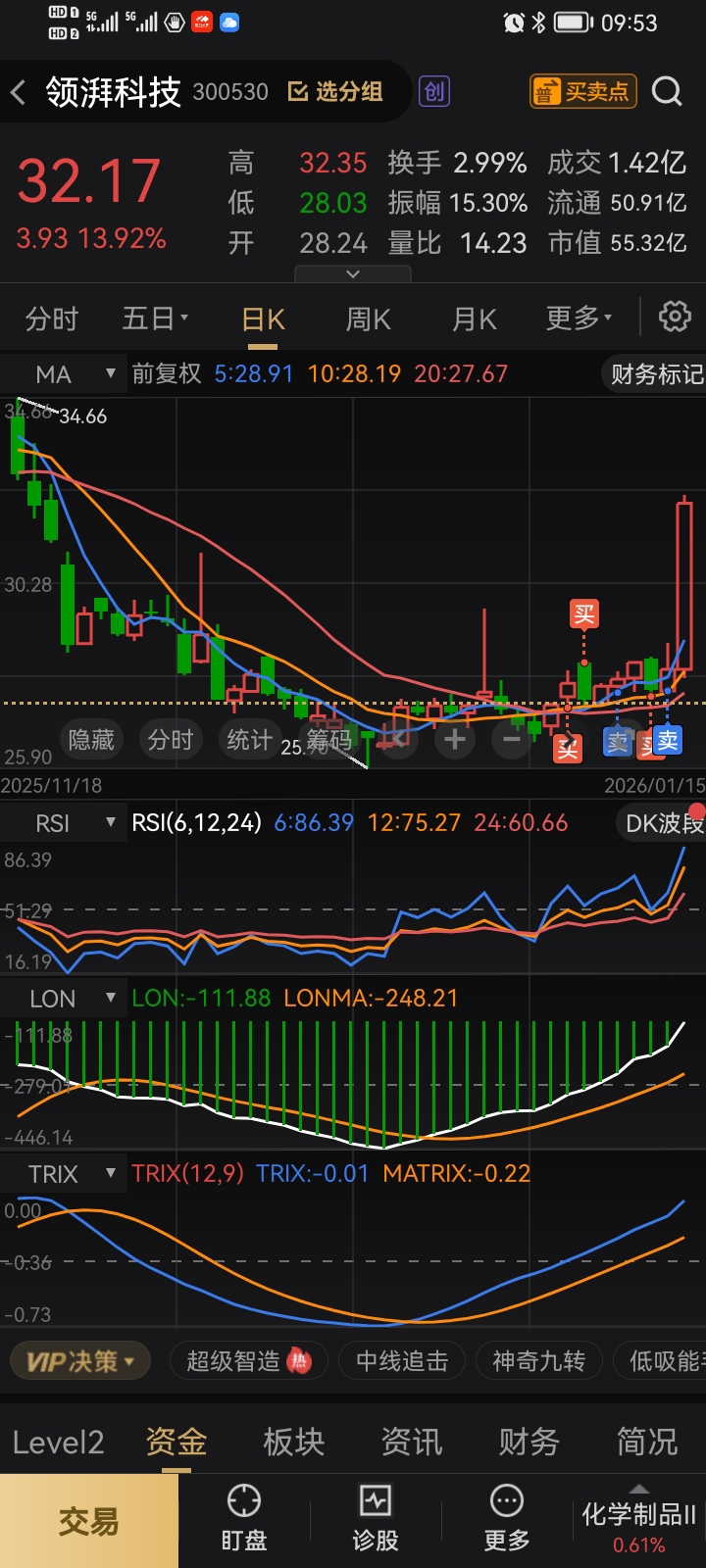Tap 隐藏 to hide chart overlays
This screenshot has width=706, height=1568.
click(x=91, y=740)
